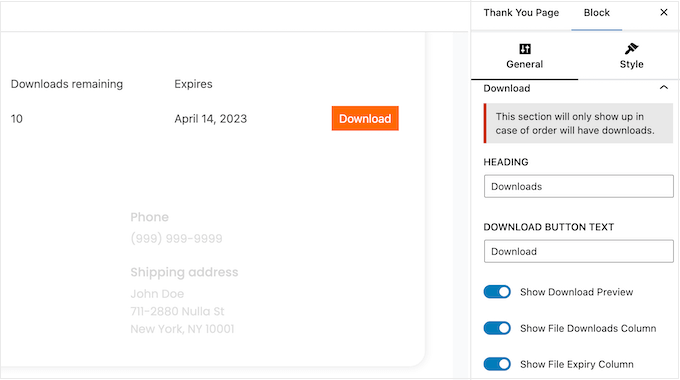This screenshot has height=380, width=680.
Task: Click the downloads remaining value 10
Action: tap(16, 119)
